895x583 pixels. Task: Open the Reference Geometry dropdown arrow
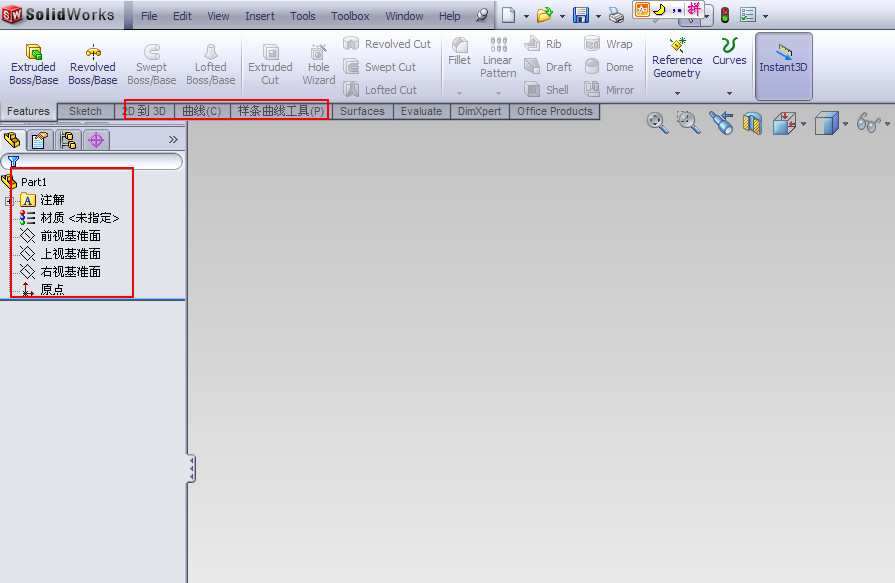click(x=677, y=93)
